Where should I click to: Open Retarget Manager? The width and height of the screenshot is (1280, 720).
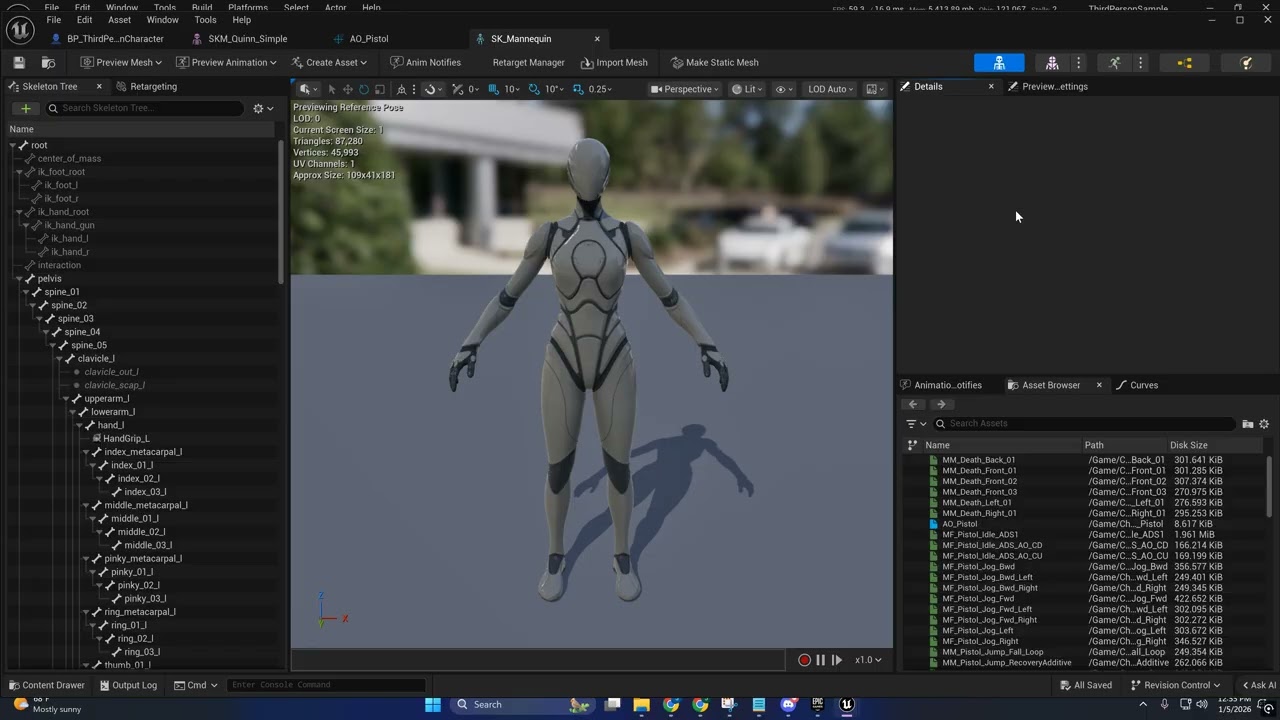point(528,63)
